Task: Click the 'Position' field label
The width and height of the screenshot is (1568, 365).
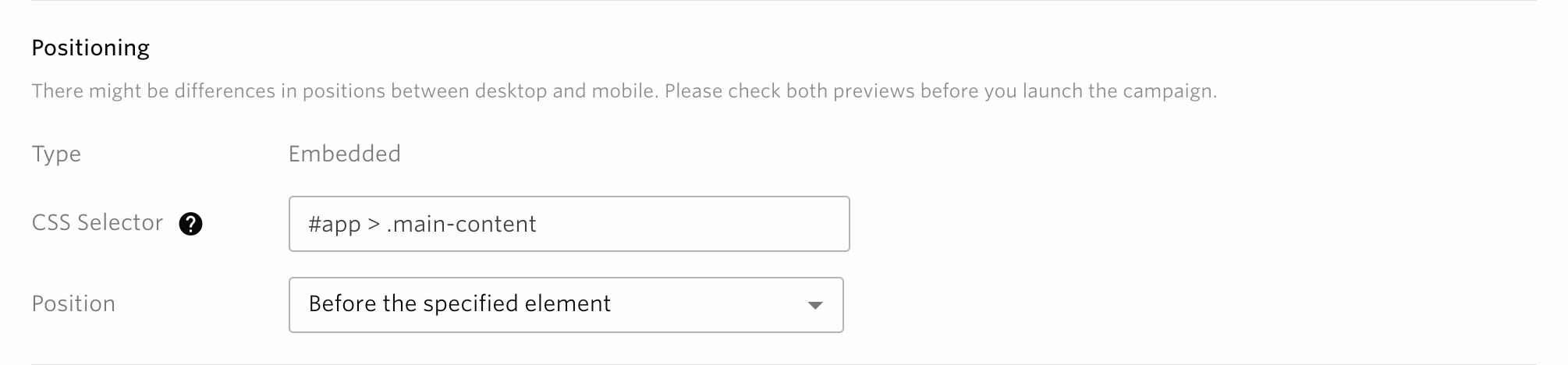Action: pyautogui.click(x=73, y=303)
